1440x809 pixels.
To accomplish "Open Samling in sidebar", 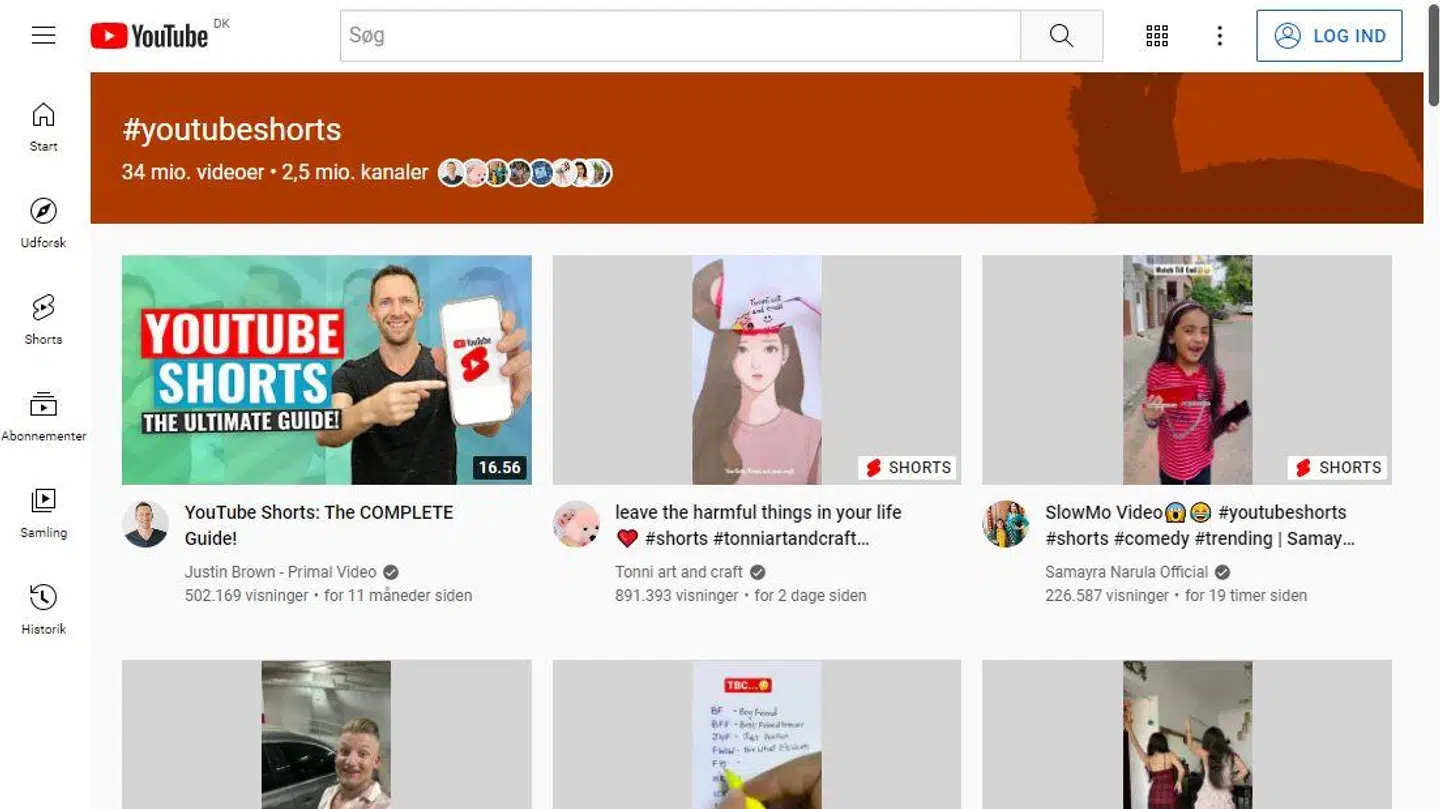I will 43,513.
